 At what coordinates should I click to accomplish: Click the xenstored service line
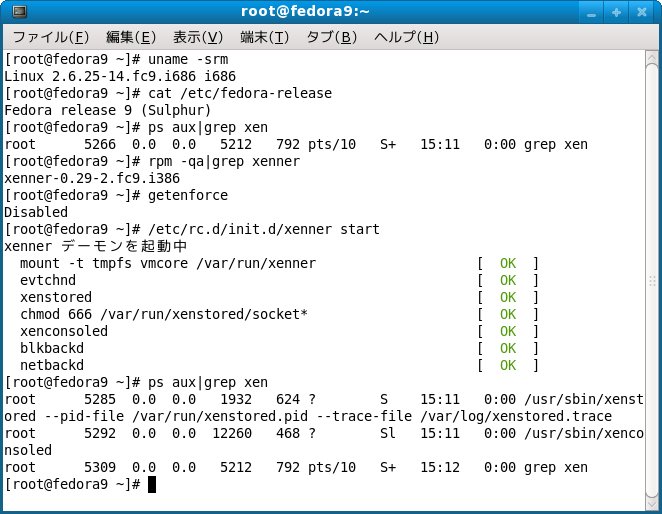[x=56, y=297]
